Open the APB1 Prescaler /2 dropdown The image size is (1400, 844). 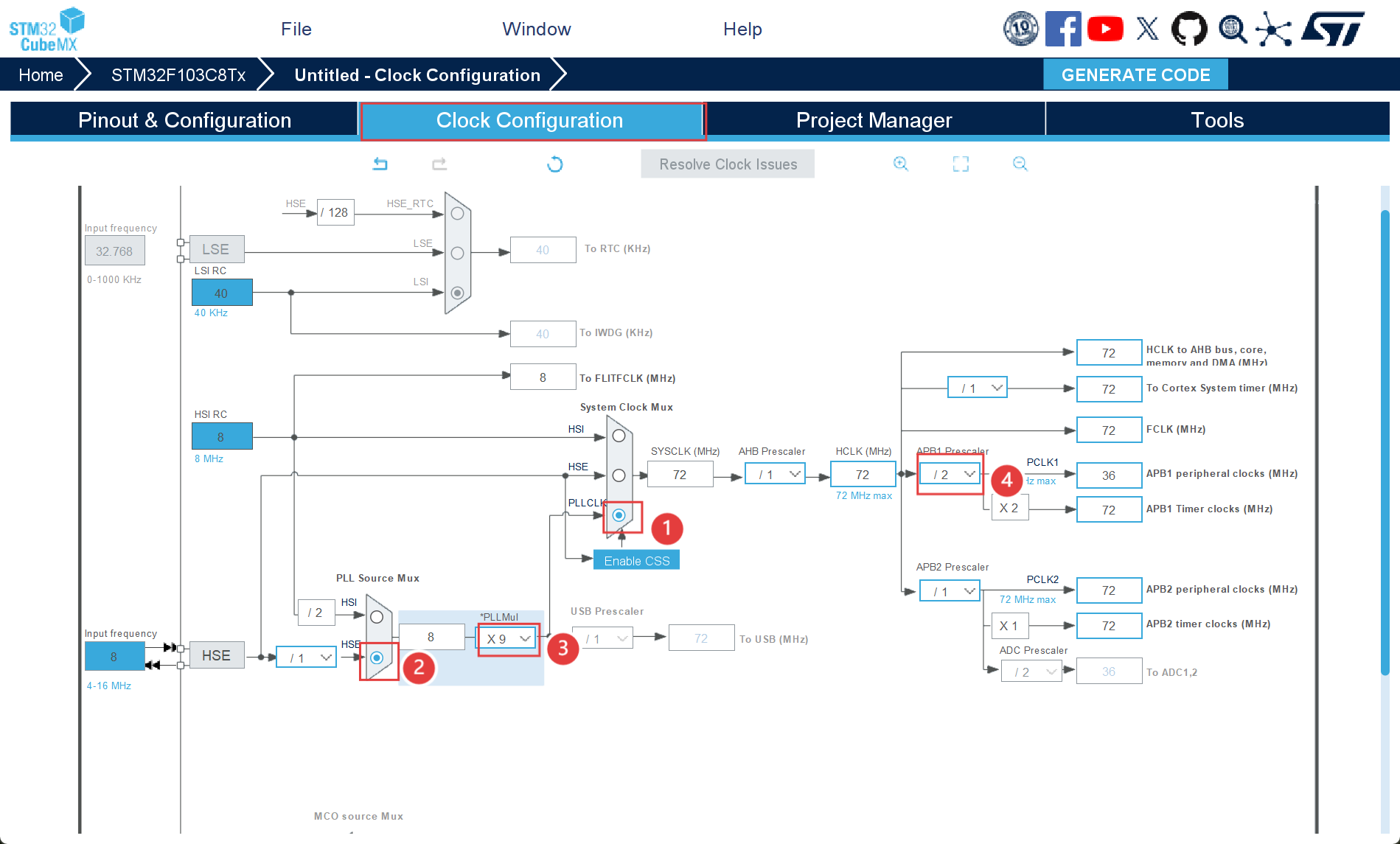click(x=950, y=474)
